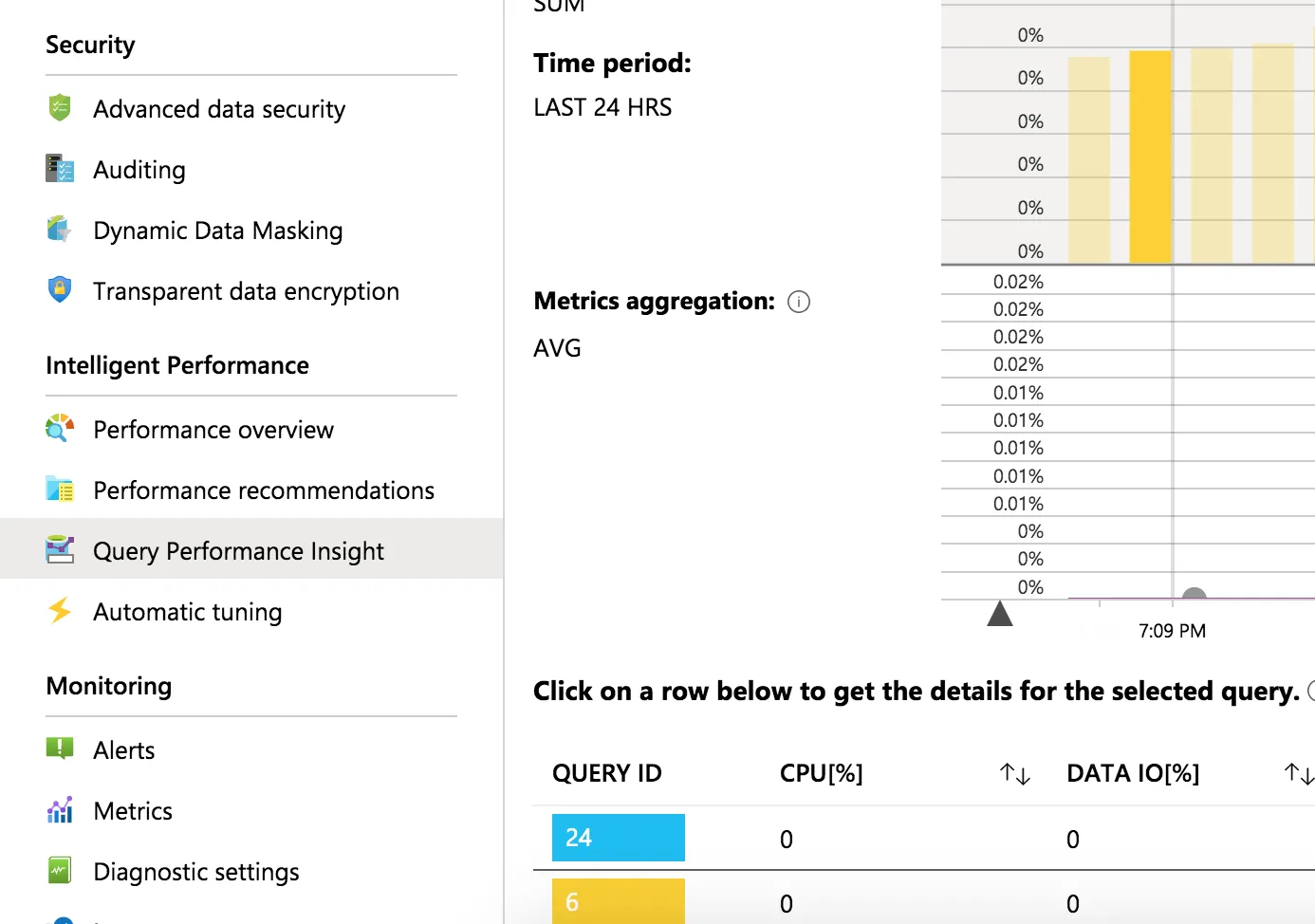Screen dimensions: 1315x924
Task: Click the Alerts icon under Monitoring
Action: coord(60,749)
